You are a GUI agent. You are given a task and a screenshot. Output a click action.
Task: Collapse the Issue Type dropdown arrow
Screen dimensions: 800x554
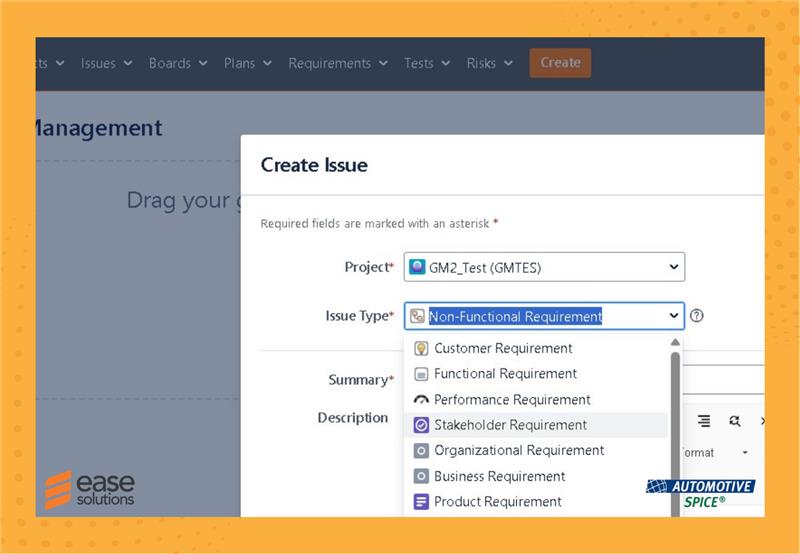673,316
